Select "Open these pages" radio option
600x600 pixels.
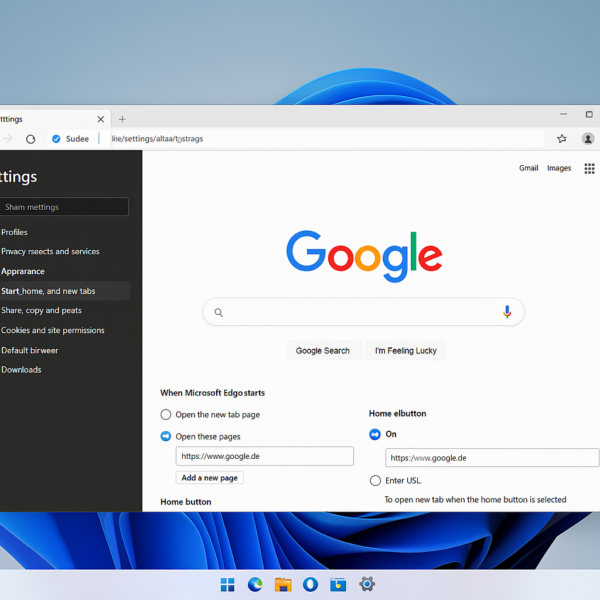[166, 436]
